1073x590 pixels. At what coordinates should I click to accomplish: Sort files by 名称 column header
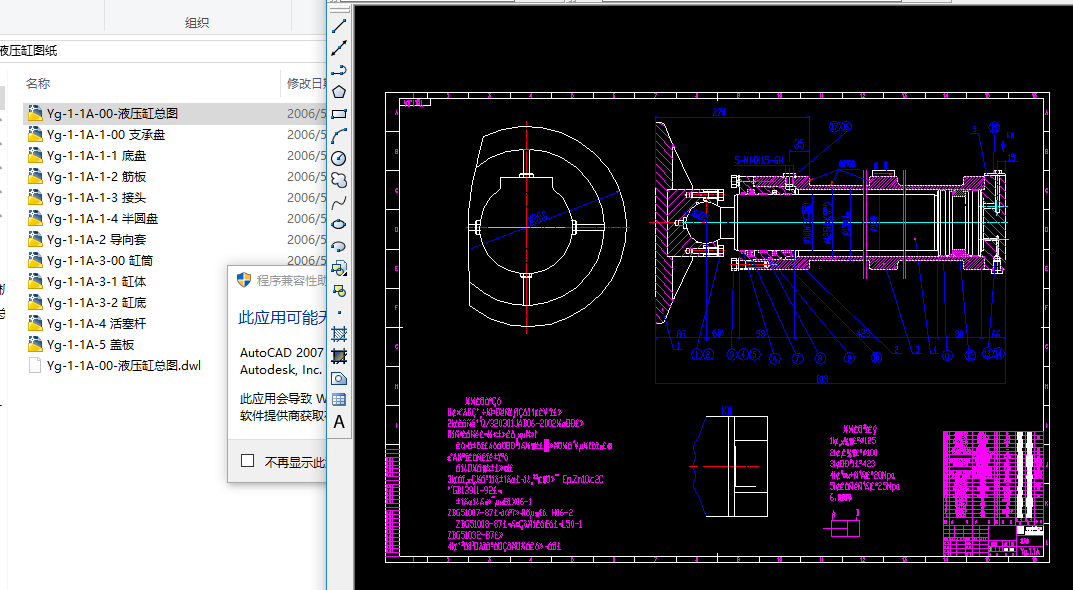coord(38,83)
